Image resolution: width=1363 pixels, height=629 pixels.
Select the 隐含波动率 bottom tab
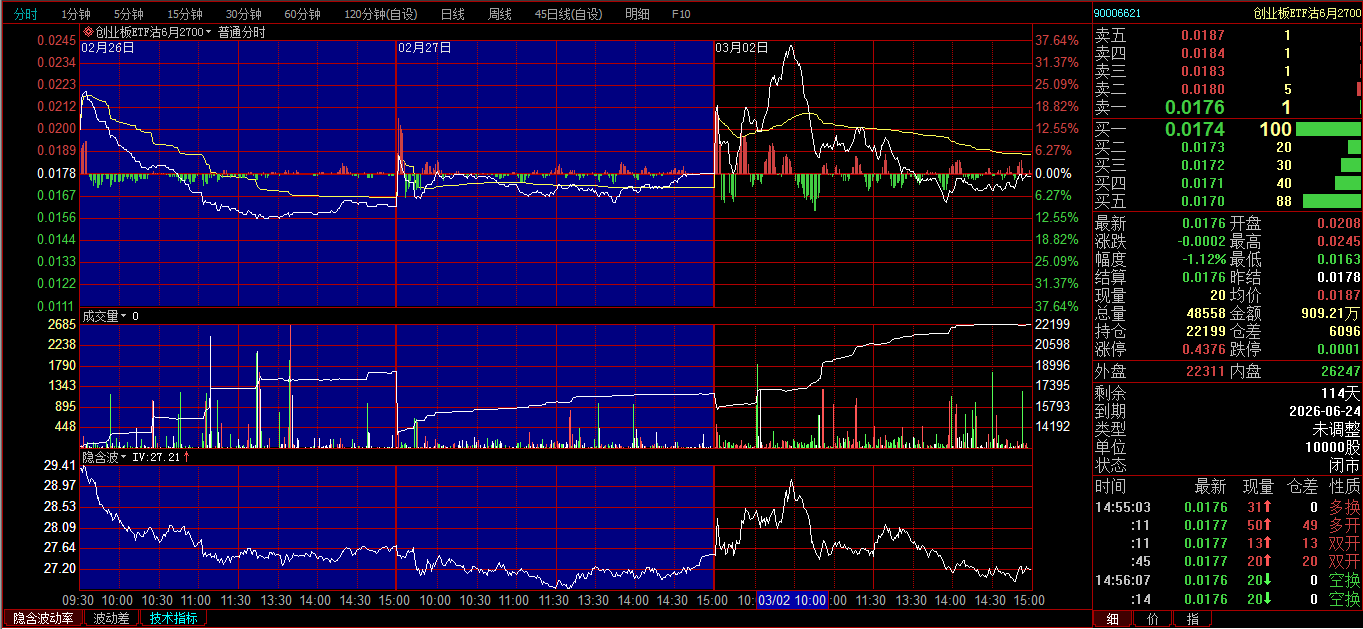pyautogui.click(x=42, y=619)
